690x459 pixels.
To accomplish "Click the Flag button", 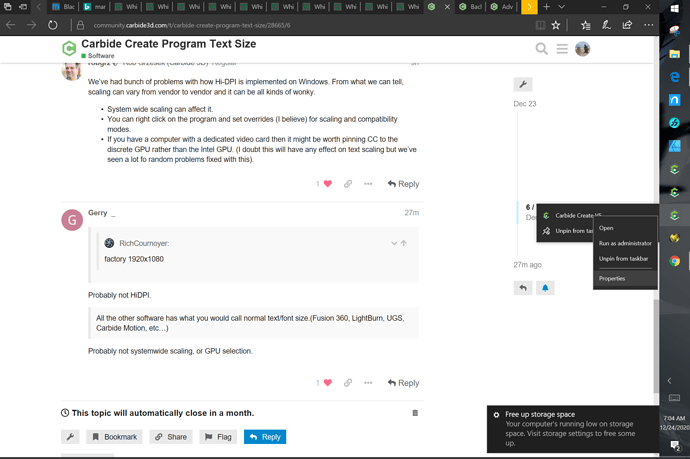I will 218,437.
